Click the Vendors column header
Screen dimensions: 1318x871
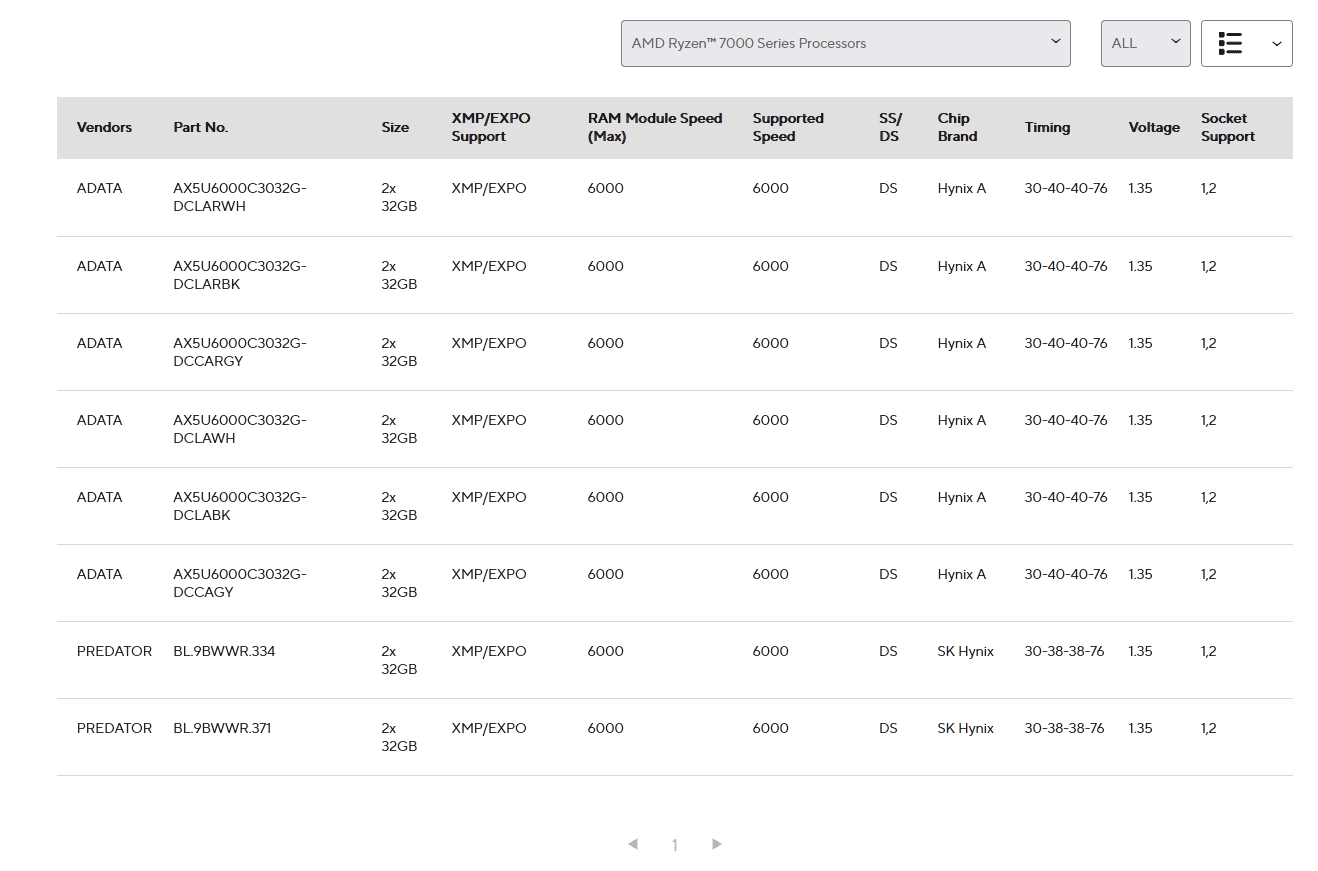pos(104,128)
